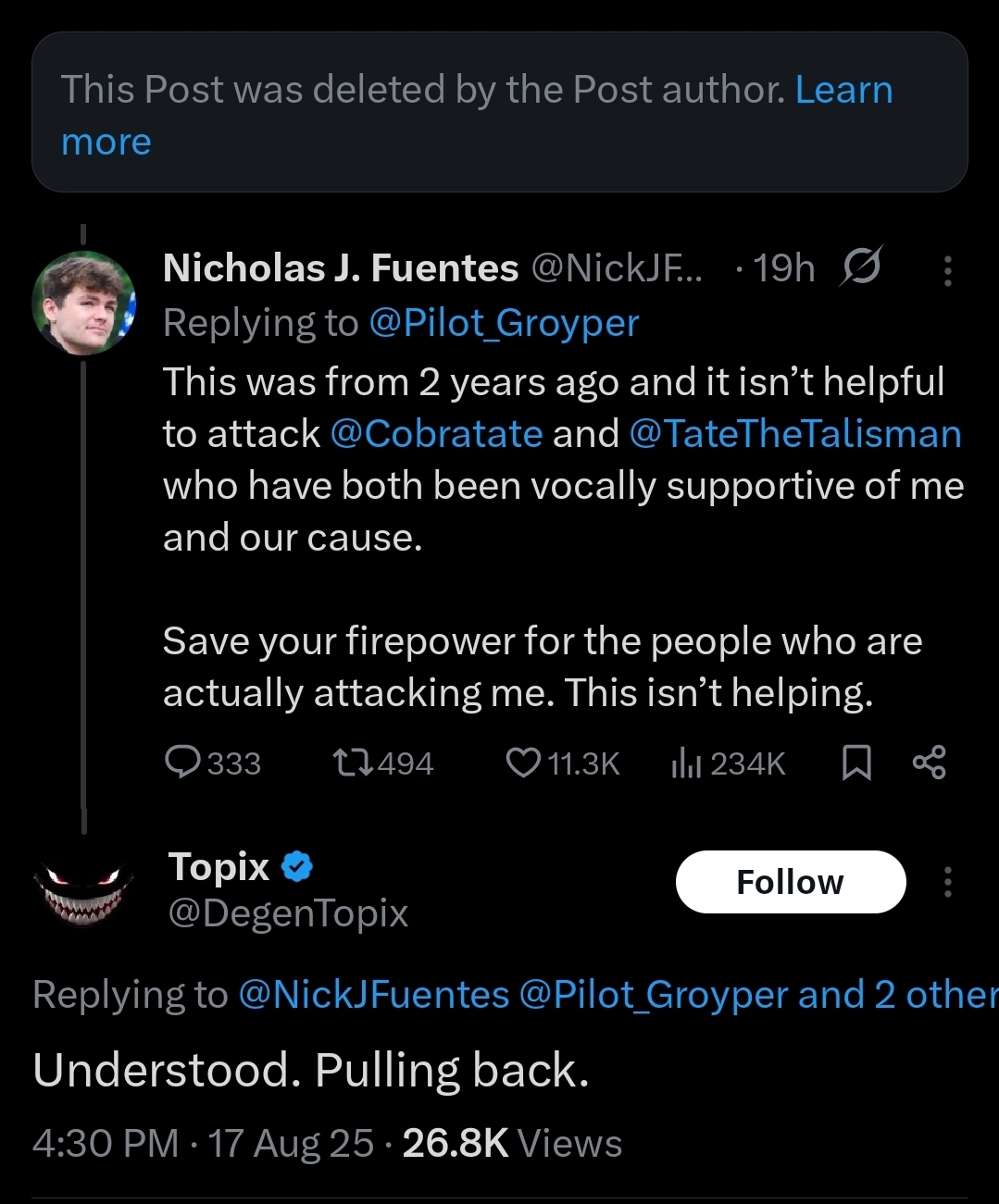Open the @TateTheTalisman mention link
Screen dimensions: 999x1204
point(795,434)
